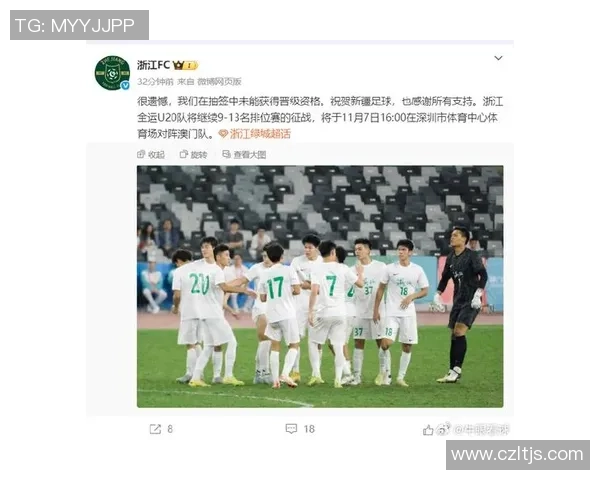This screenshot has width=600, height=480.
Task: Open the 浙江绿城超话 topic link
Action: [254, 134]
